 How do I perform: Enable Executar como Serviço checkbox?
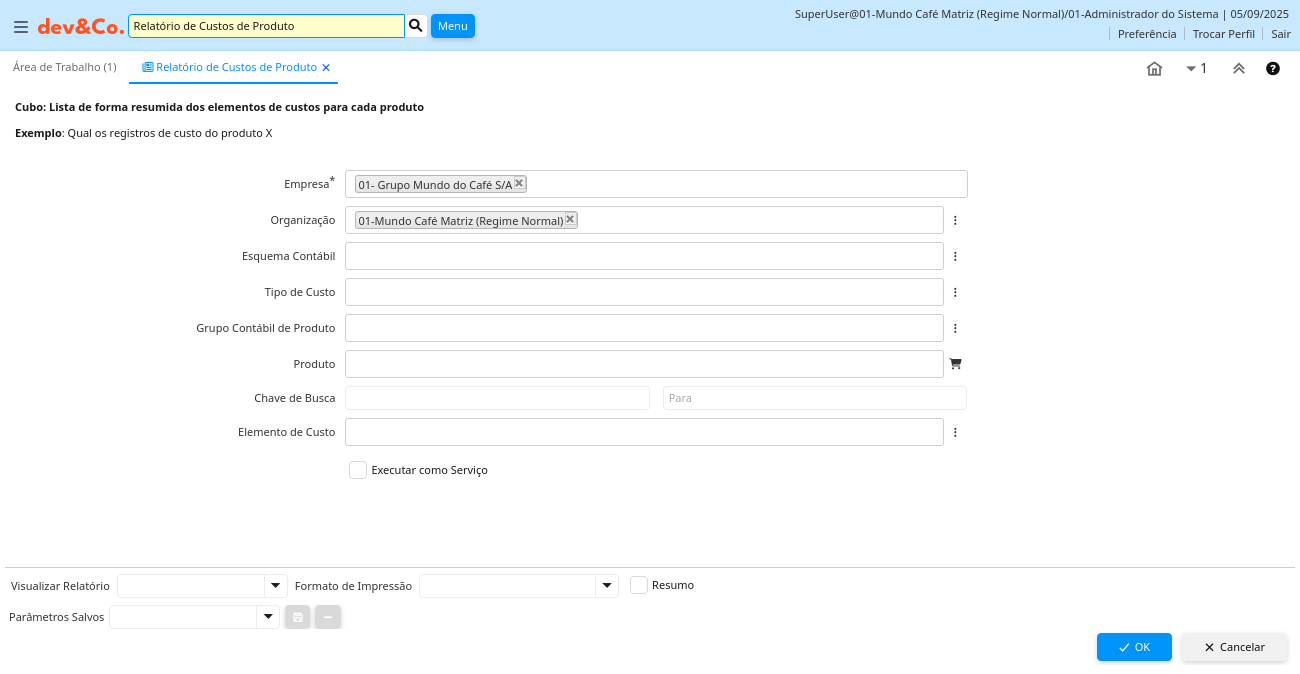tap(358, 470)
